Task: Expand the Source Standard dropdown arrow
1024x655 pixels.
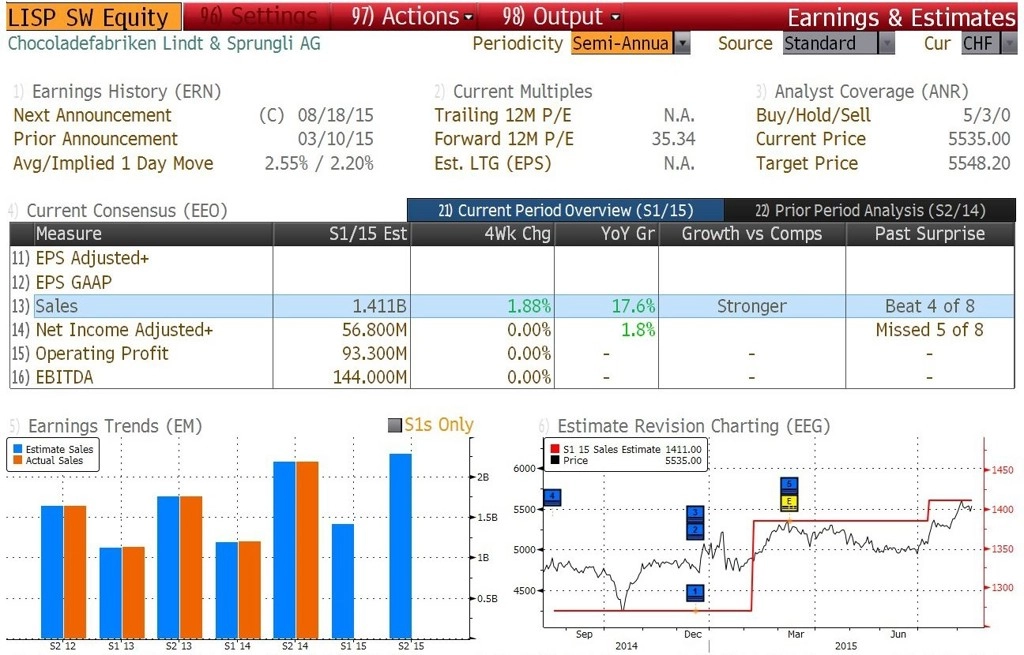Action: [x=886, y=44]
